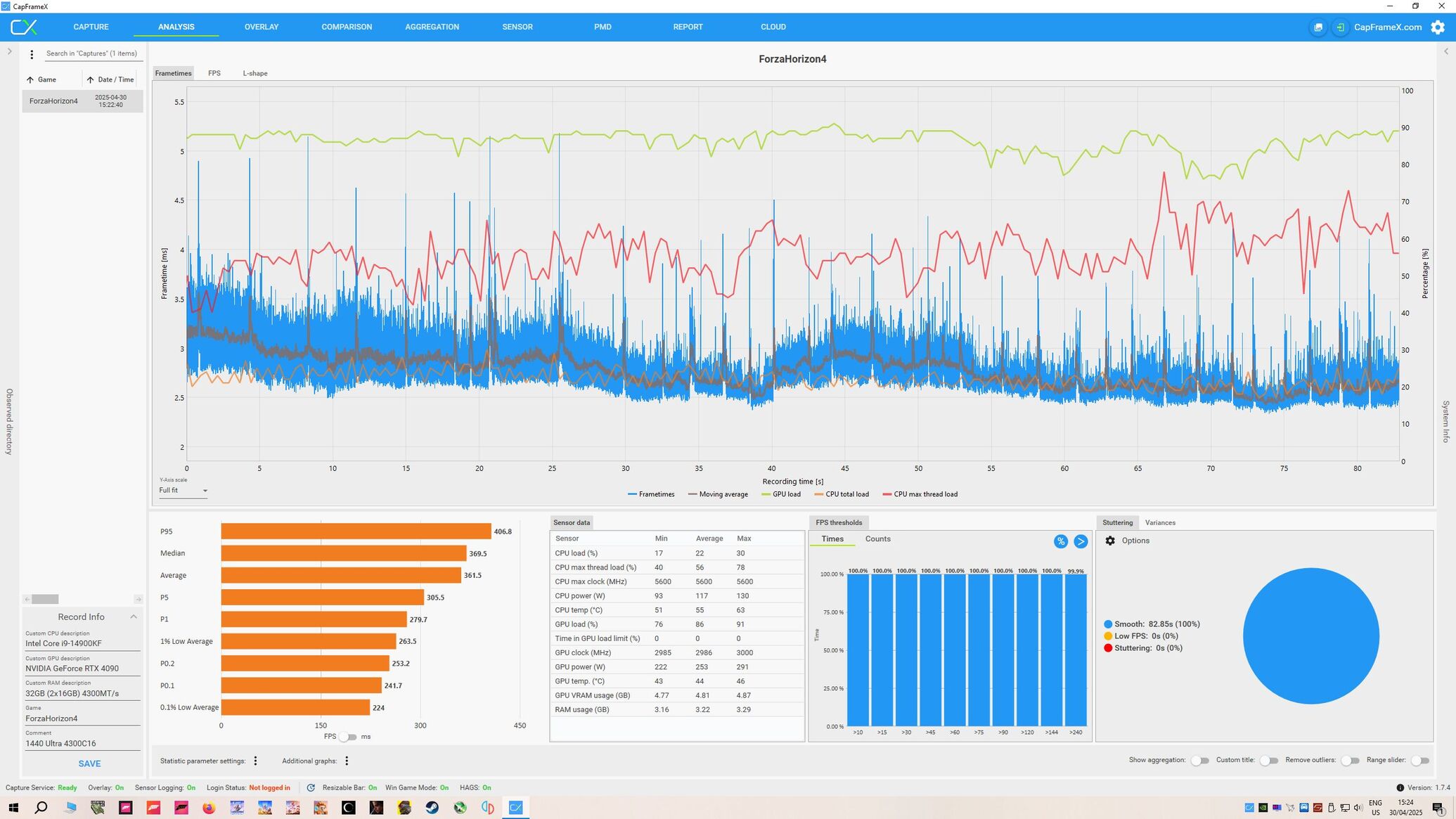Select the Counts tab in FPS thresholds
1456x819 pixels.
click(877, 539)
